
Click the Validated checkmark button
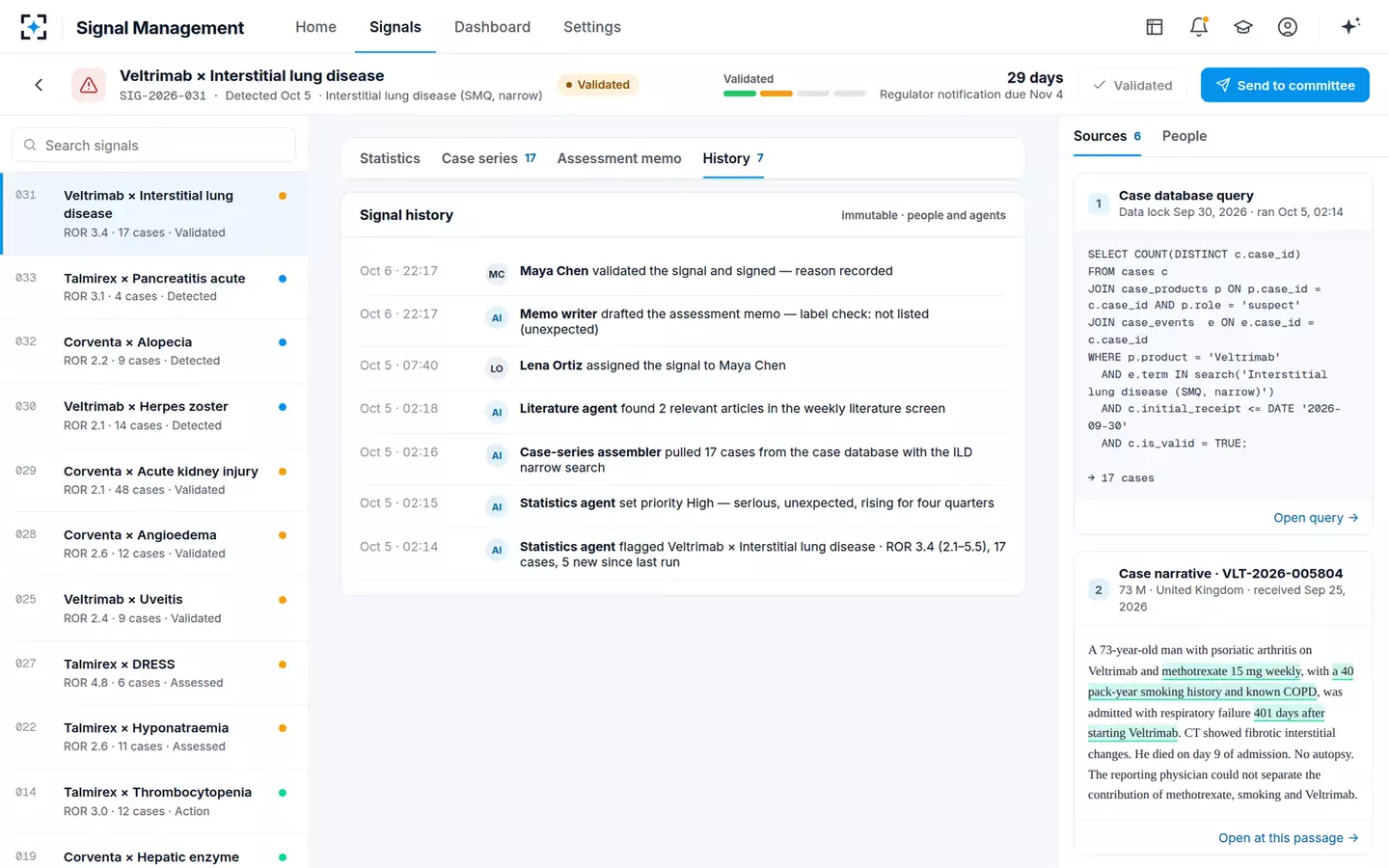click(x=1133, y=85)
